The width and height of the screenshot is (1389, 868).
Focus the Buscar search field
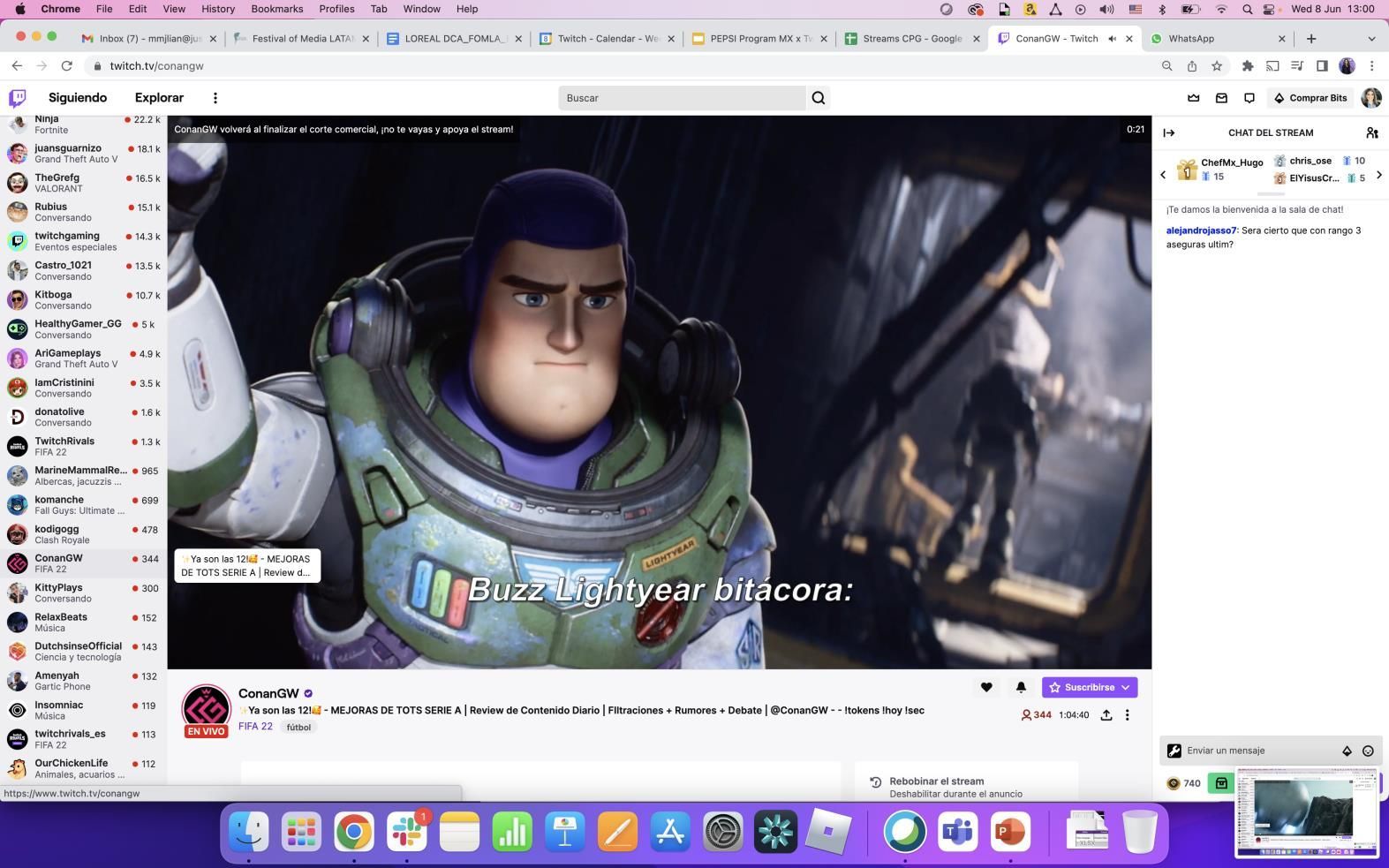click(682, 98)
